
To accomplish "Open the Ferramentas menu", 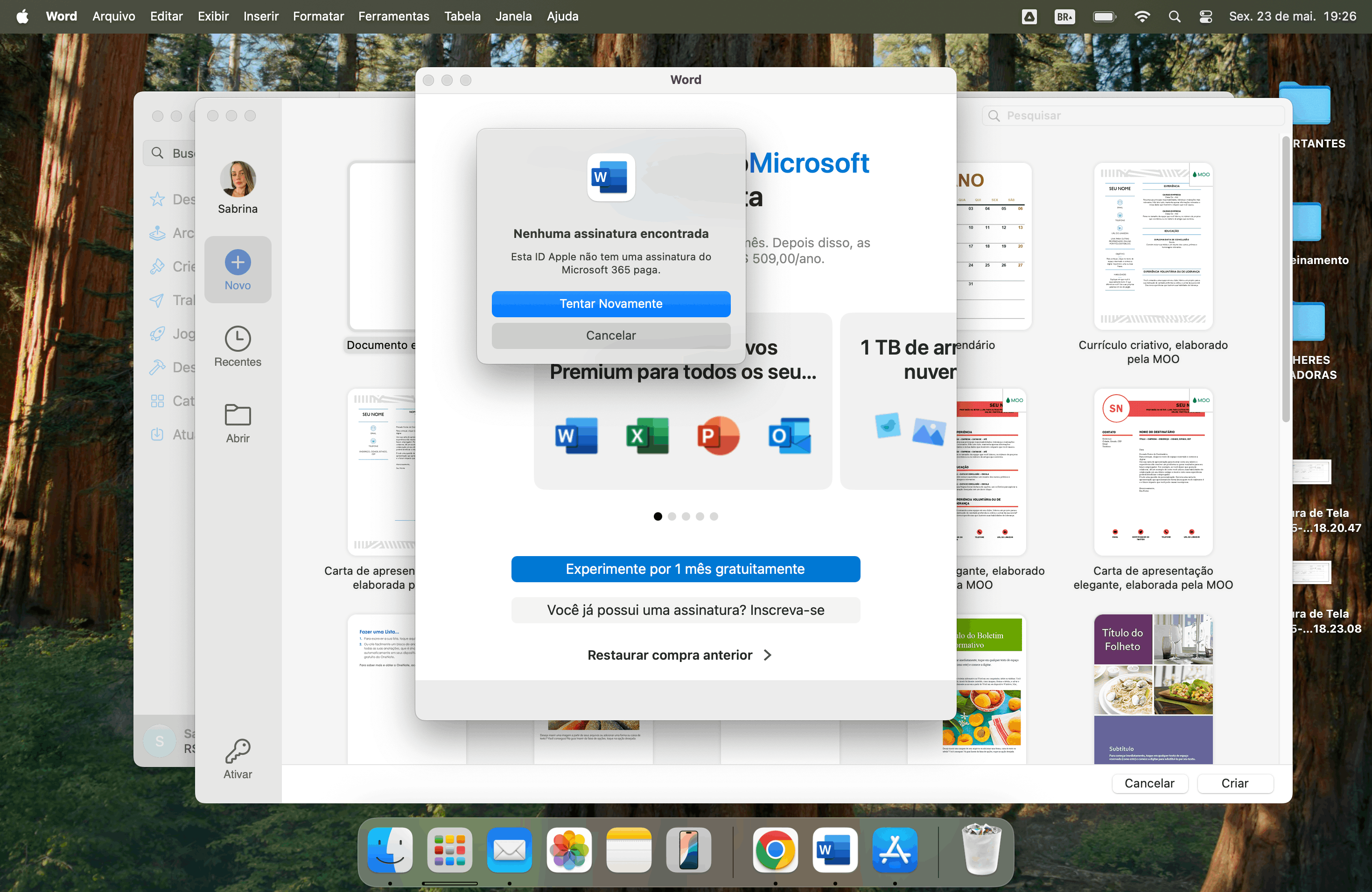I will [x=394, y=17].
